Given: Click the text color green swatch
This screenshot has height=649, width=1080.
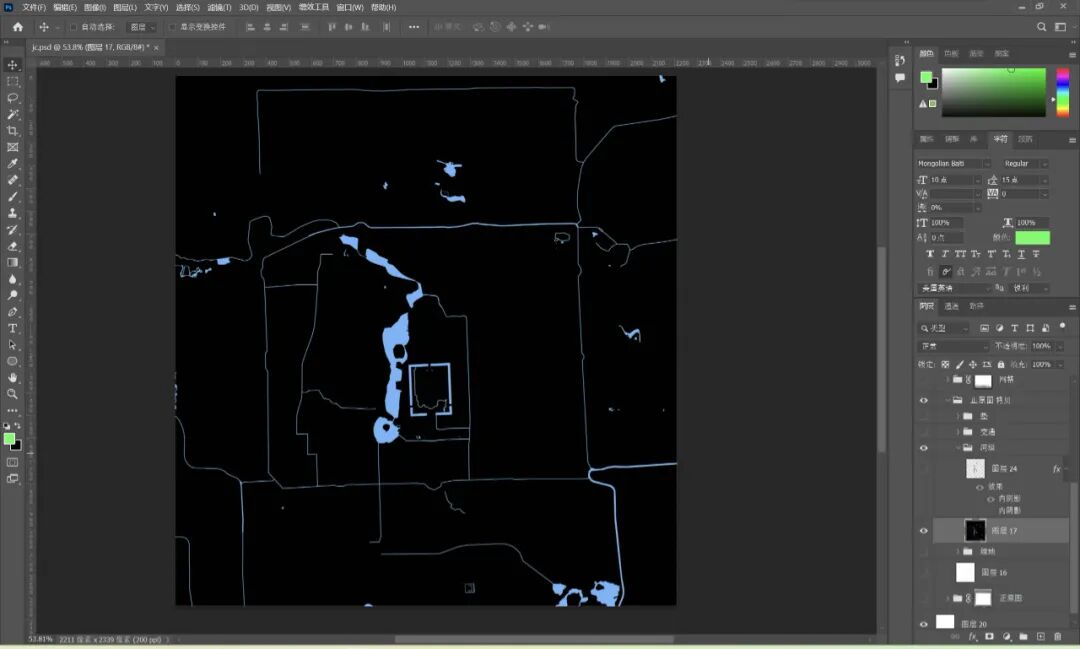Looking at the screenshot, I should (1032, 238).
